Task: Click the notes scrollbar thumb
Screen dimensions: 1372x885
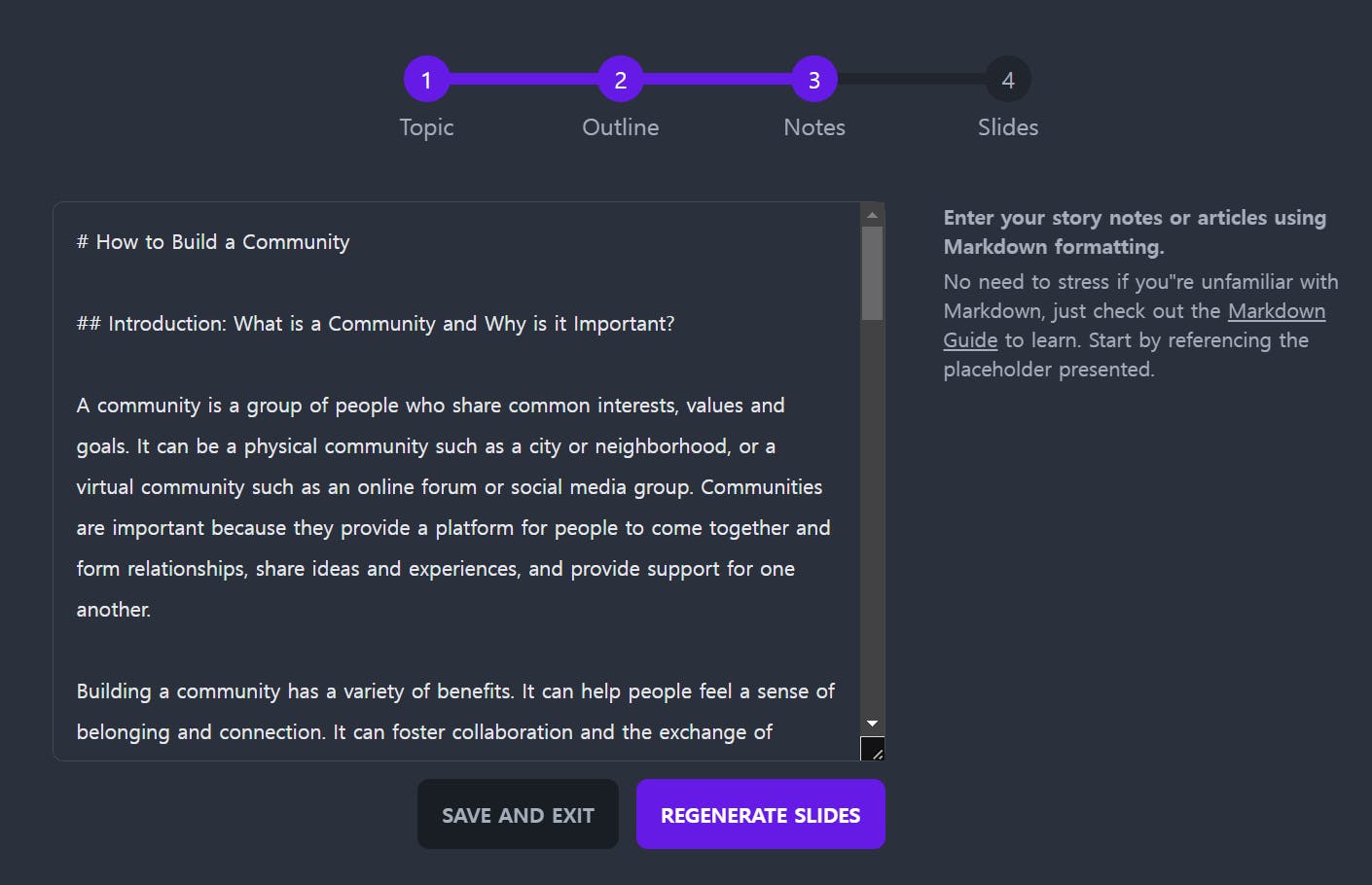Action: [872, 273]
